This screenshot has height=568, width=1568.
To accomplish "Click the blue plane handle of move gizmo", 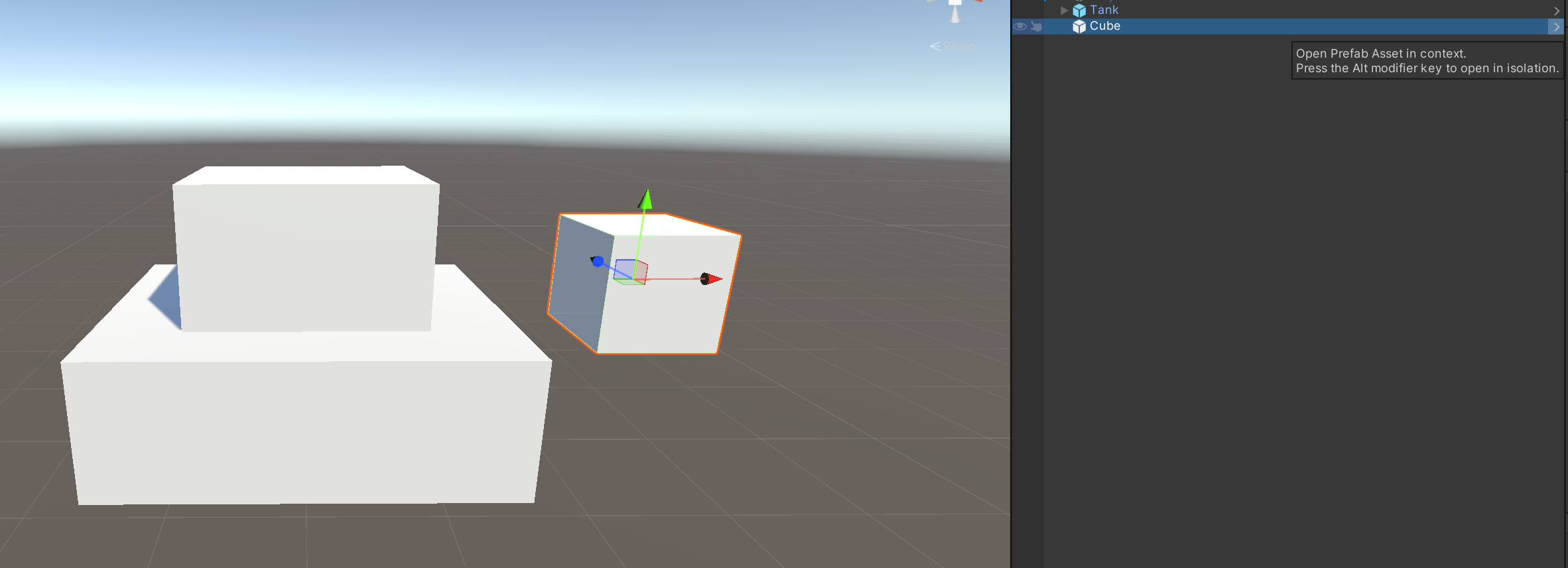I will point(623,268).
